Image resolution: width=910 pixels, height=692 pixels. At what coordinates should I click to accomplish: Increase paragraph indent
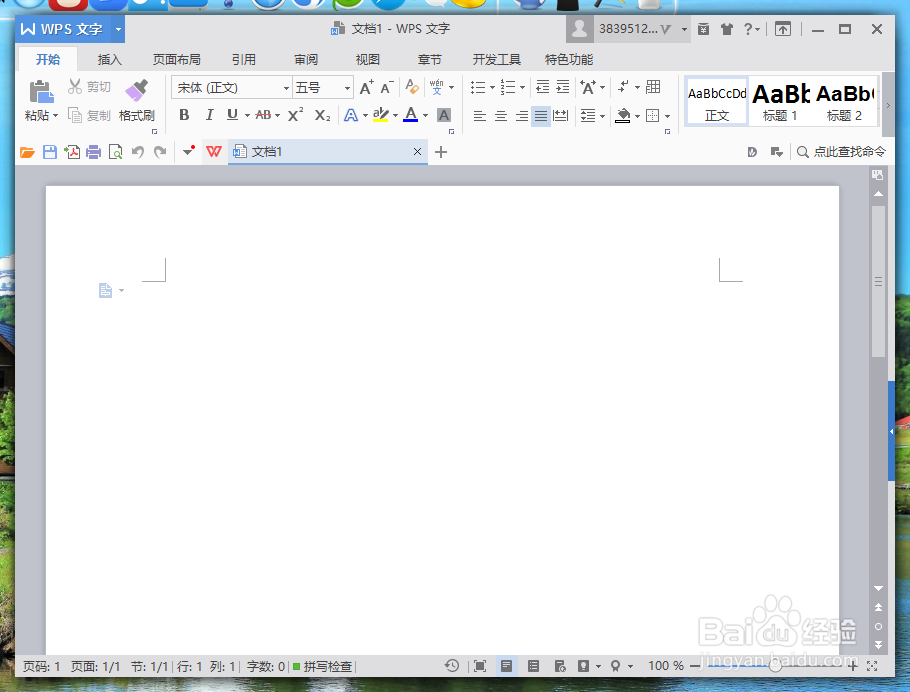pos(563,87)
